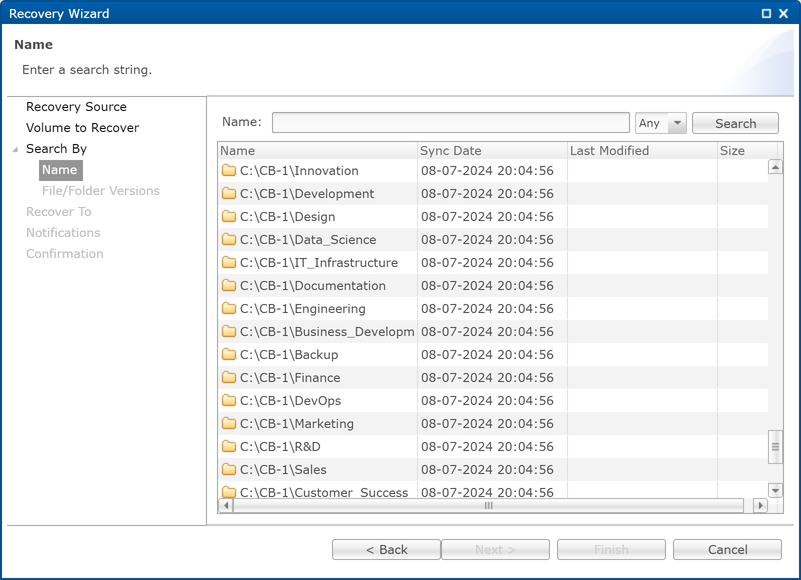Click the folder icon for C:\CB-1\R&D
This screenshot has width=801, height=580.
(229, 446)
